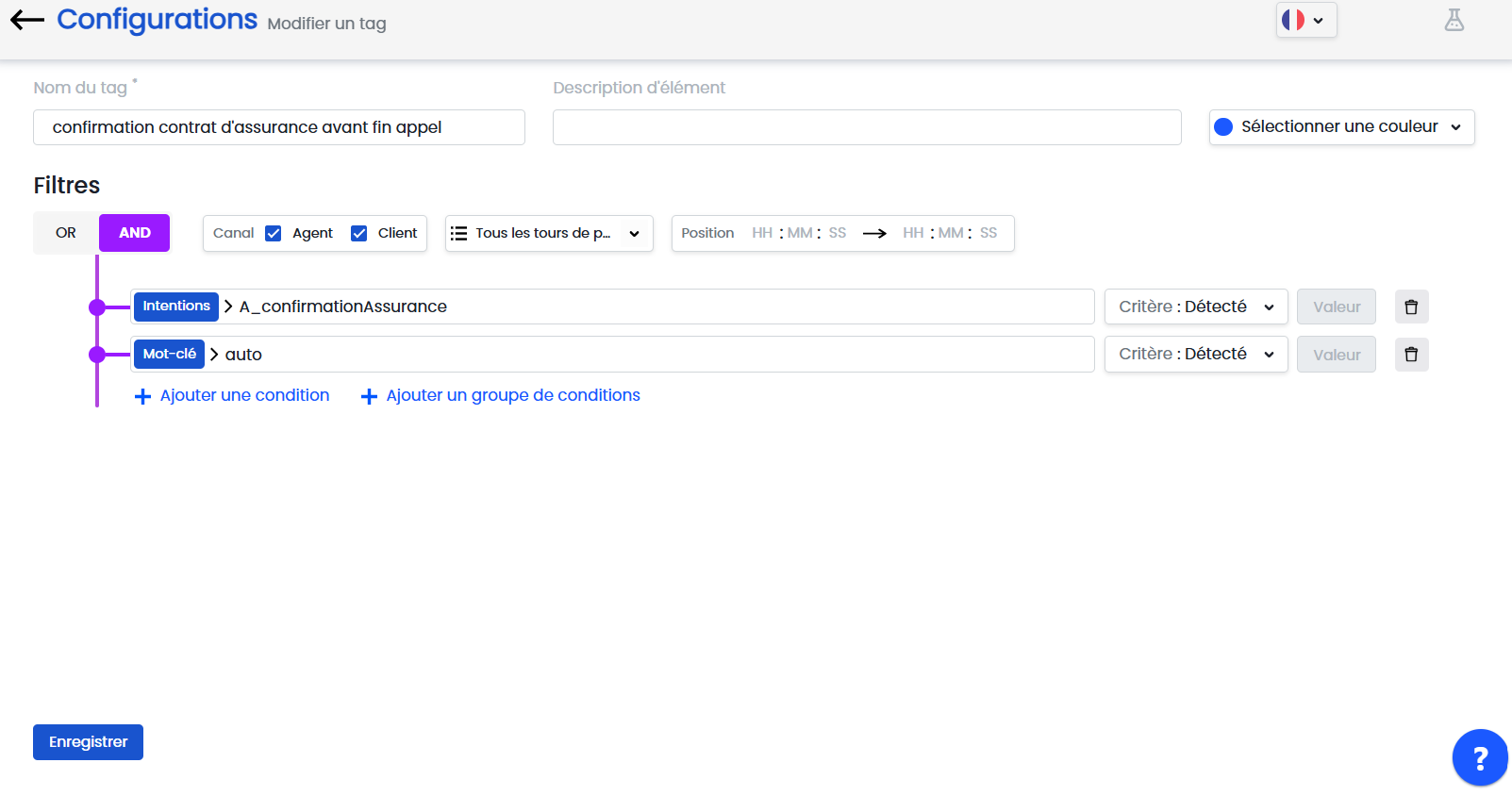1512x796 pixels.
Task: Uncheck the Agent channel checkbox
Action: pos(274,233)
